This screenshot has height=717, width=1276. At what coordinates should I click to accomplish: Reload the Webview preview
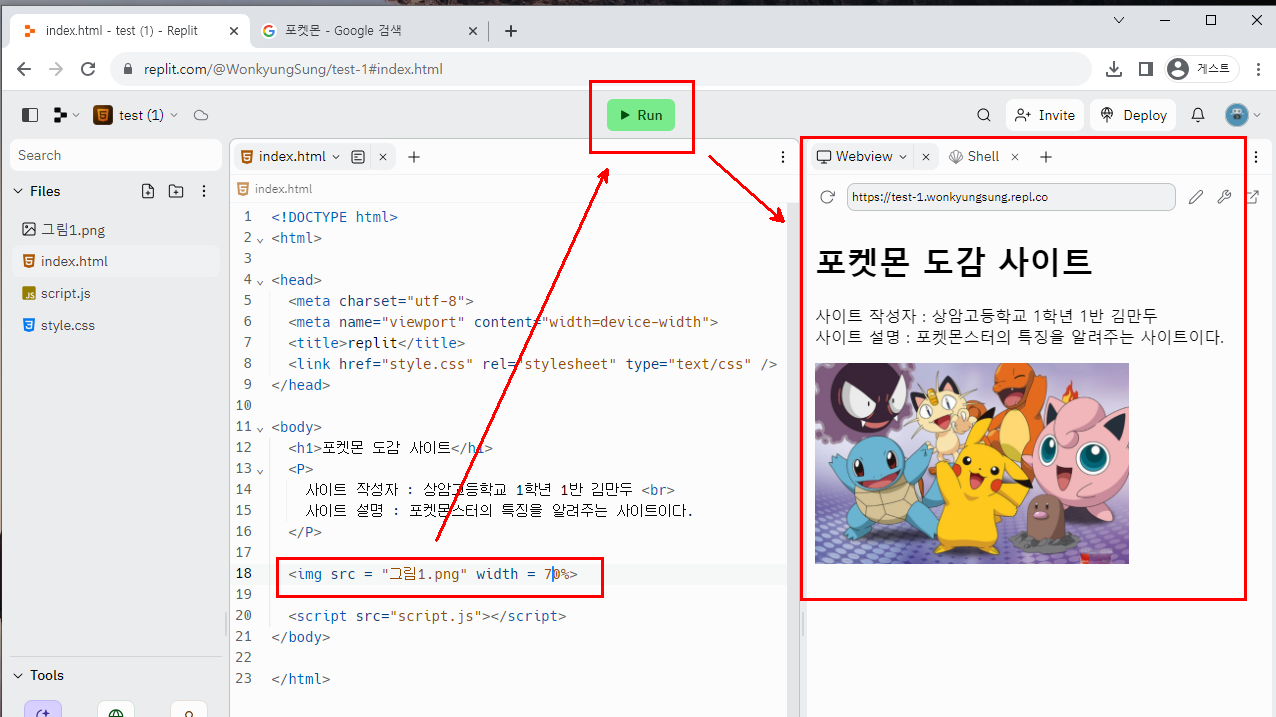pyautogui.click(x=827, y=197)
